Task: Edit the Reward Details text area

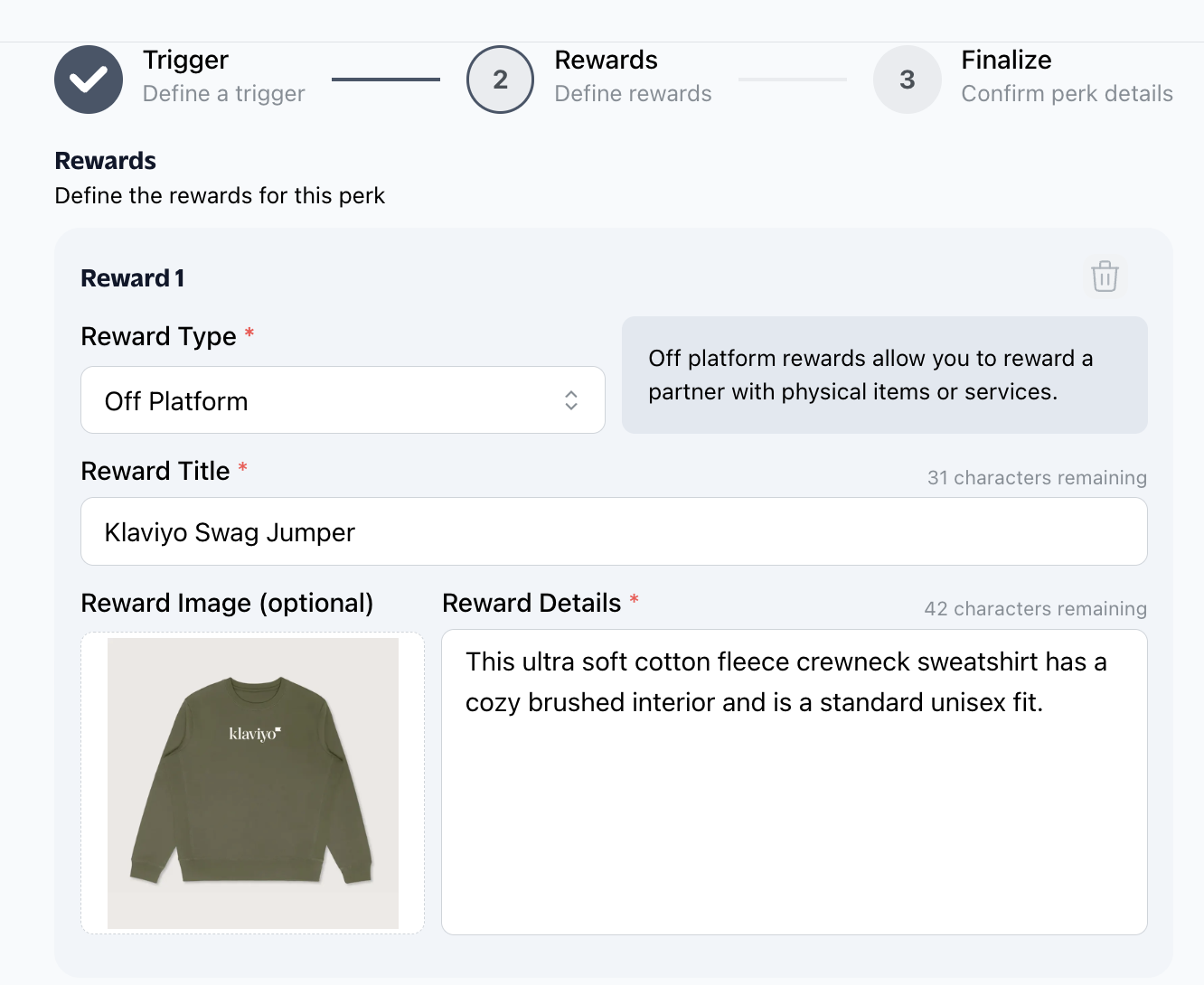Action: (x=795, y=782)
